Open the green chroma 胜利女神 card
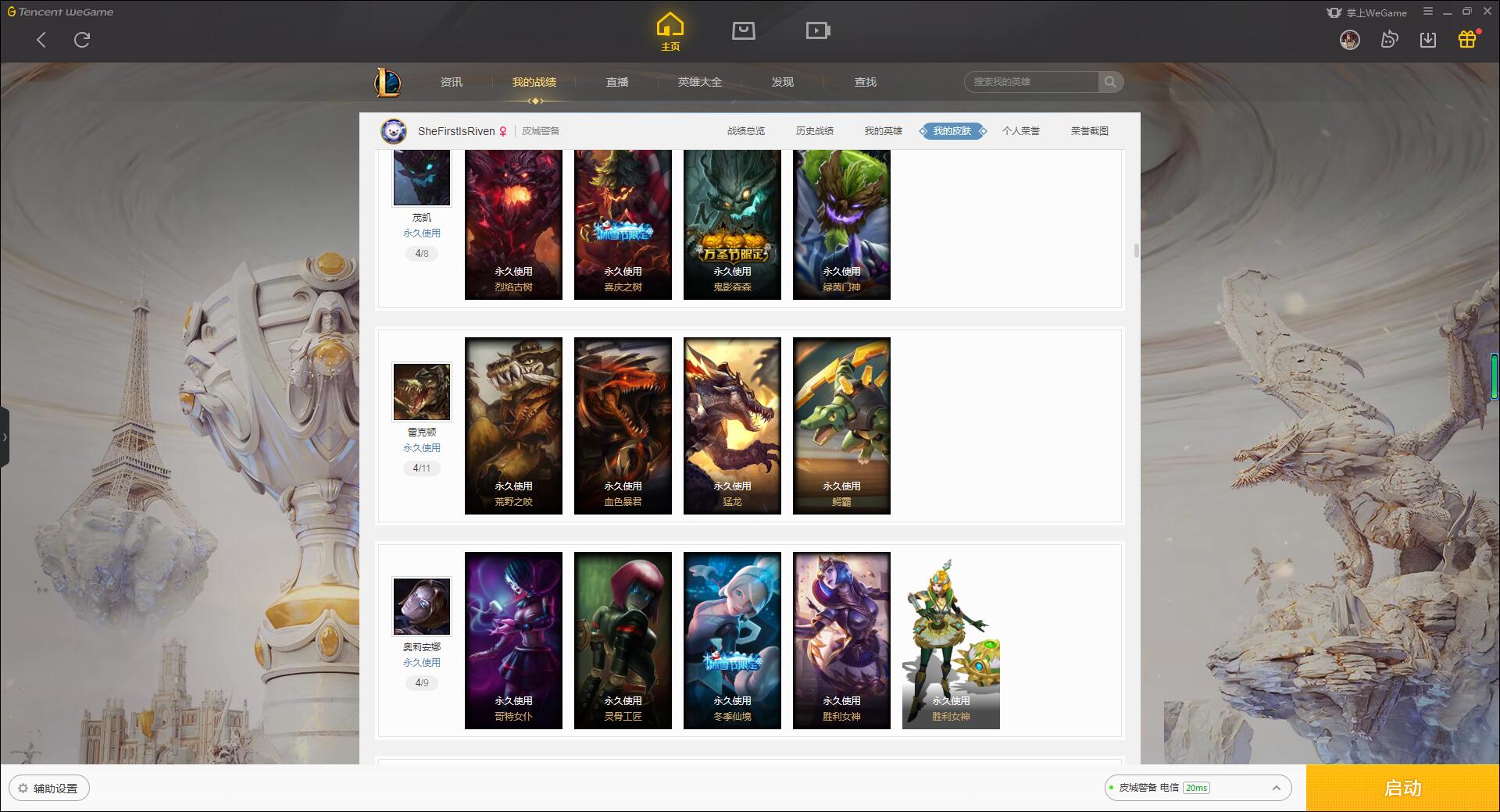Image resolution: width=1500 pixels, height=812 pixels. (x=951, y=640)
